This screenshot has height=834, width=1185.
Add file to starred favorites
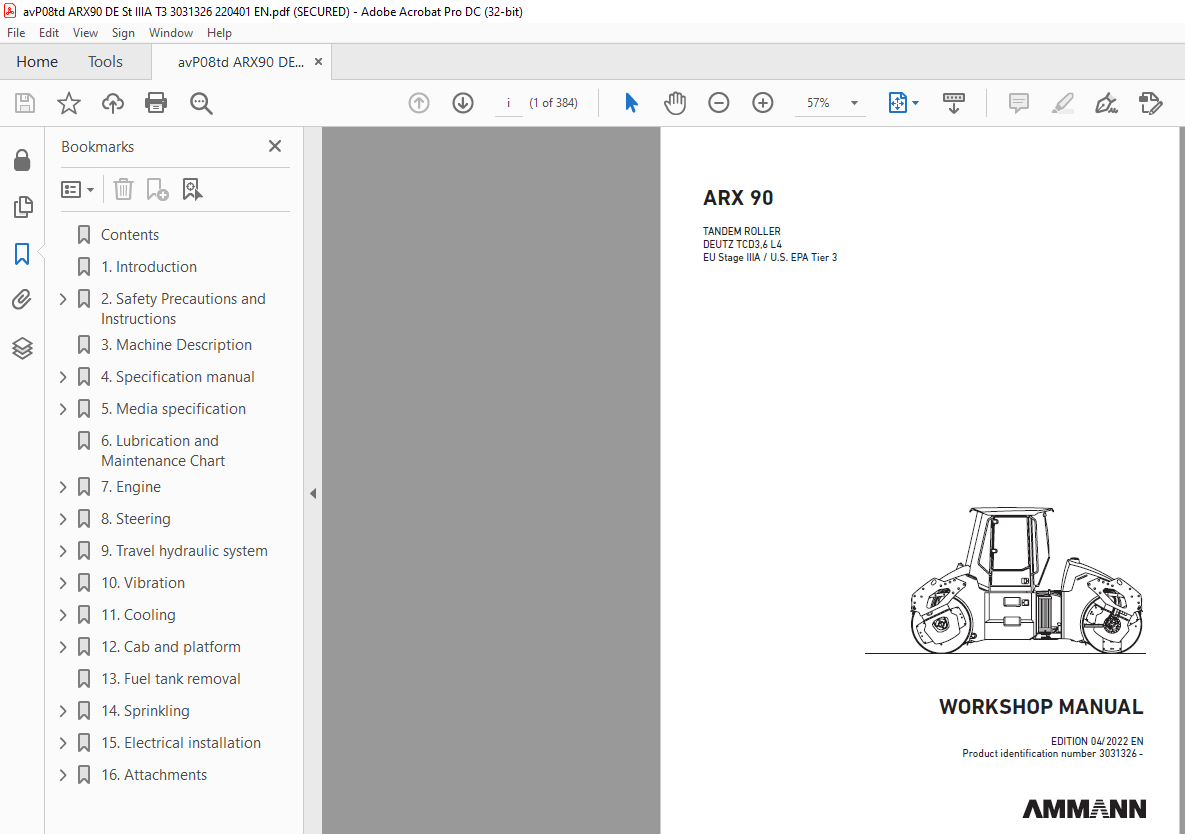coord(69,103)
